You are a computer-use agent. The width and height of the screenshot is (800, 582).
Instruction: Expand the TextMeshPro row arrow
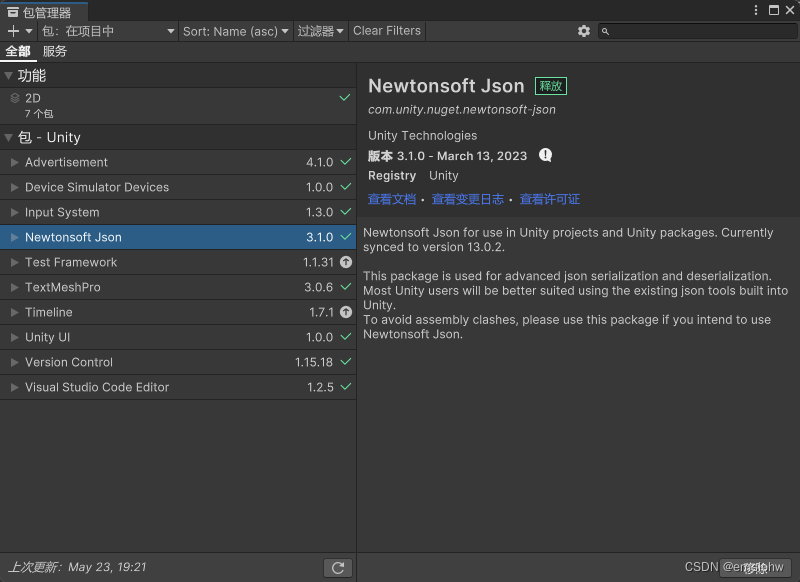14,287
